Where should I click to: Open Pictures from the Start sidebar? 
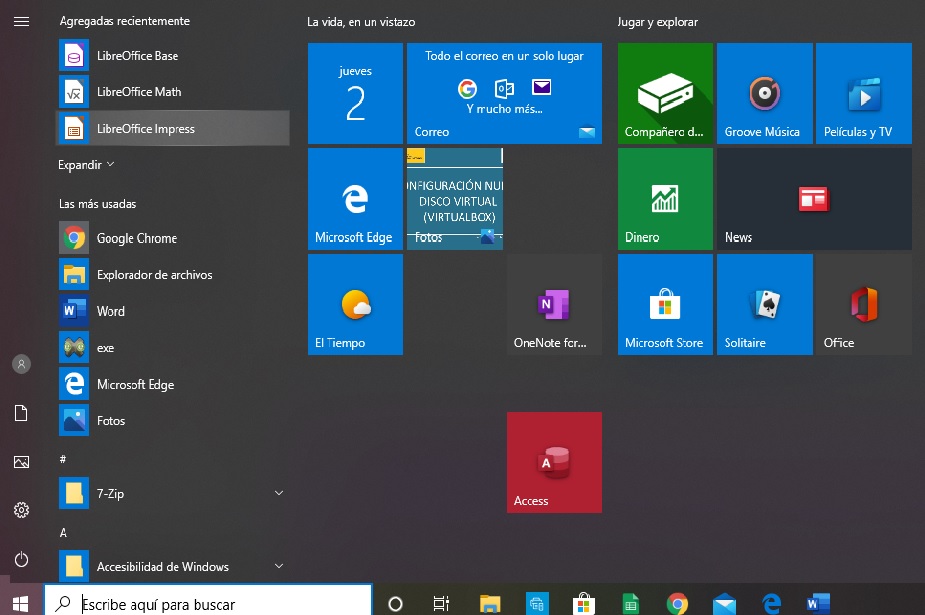click(x=21, y=462)
